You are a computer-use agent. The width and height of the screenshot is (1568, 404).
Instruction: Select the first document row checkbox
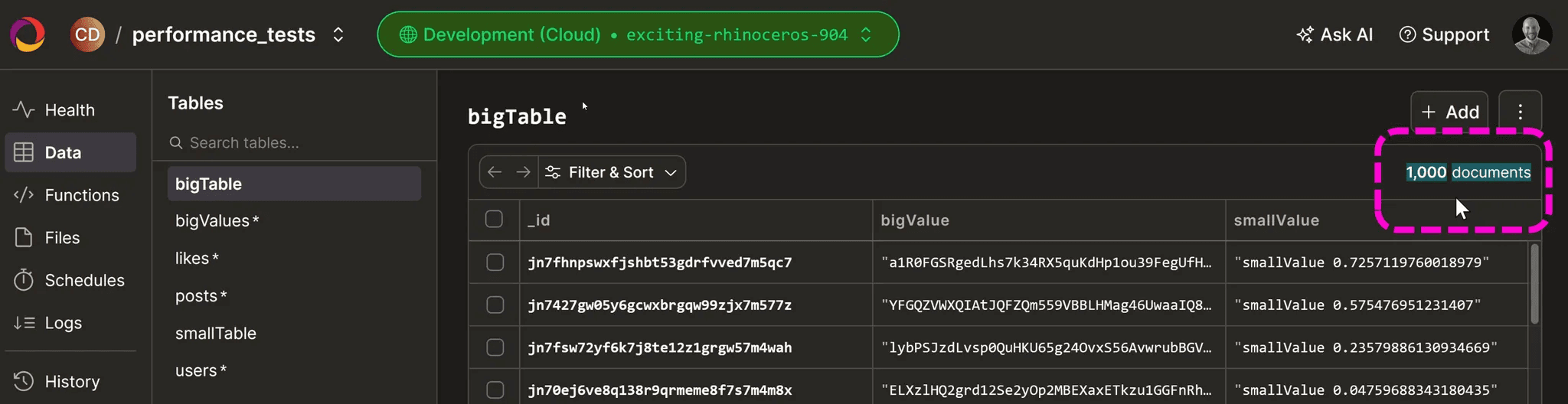pyautogui.click(x=495, y=262)
